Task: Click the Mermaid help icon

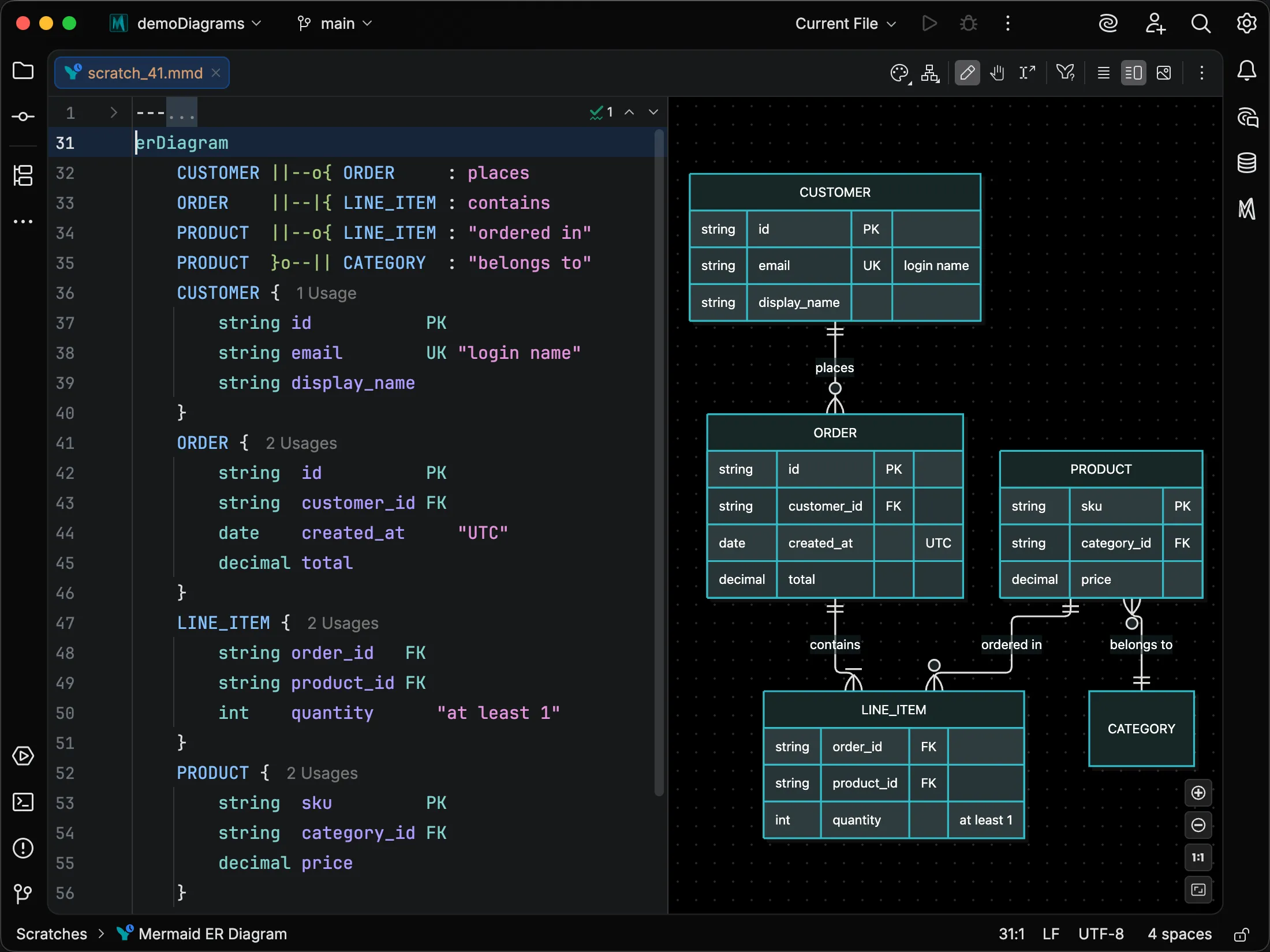Action: coord(1065,73)
